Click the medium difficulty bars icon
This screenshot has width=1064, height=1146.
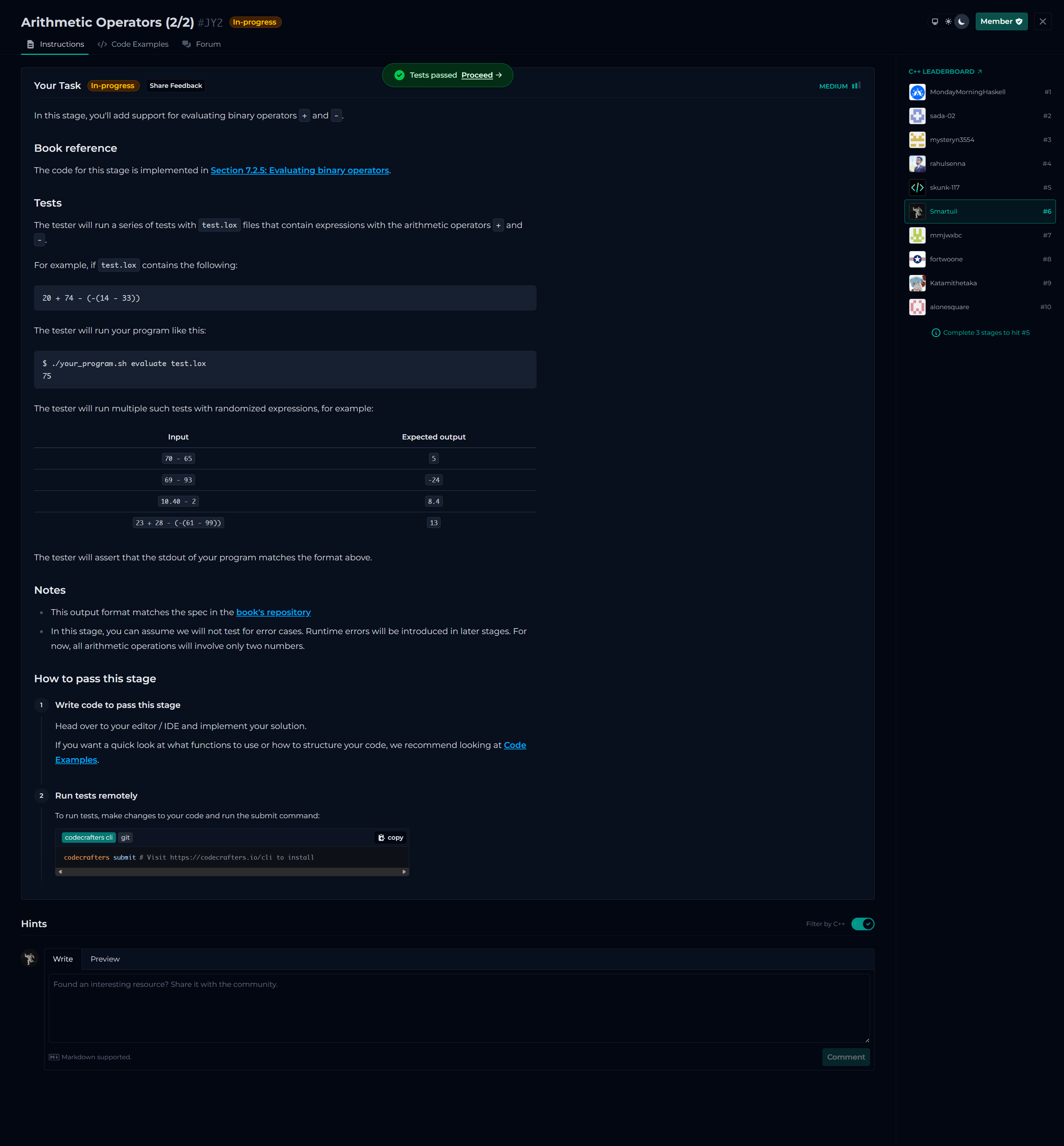[856, 86]
